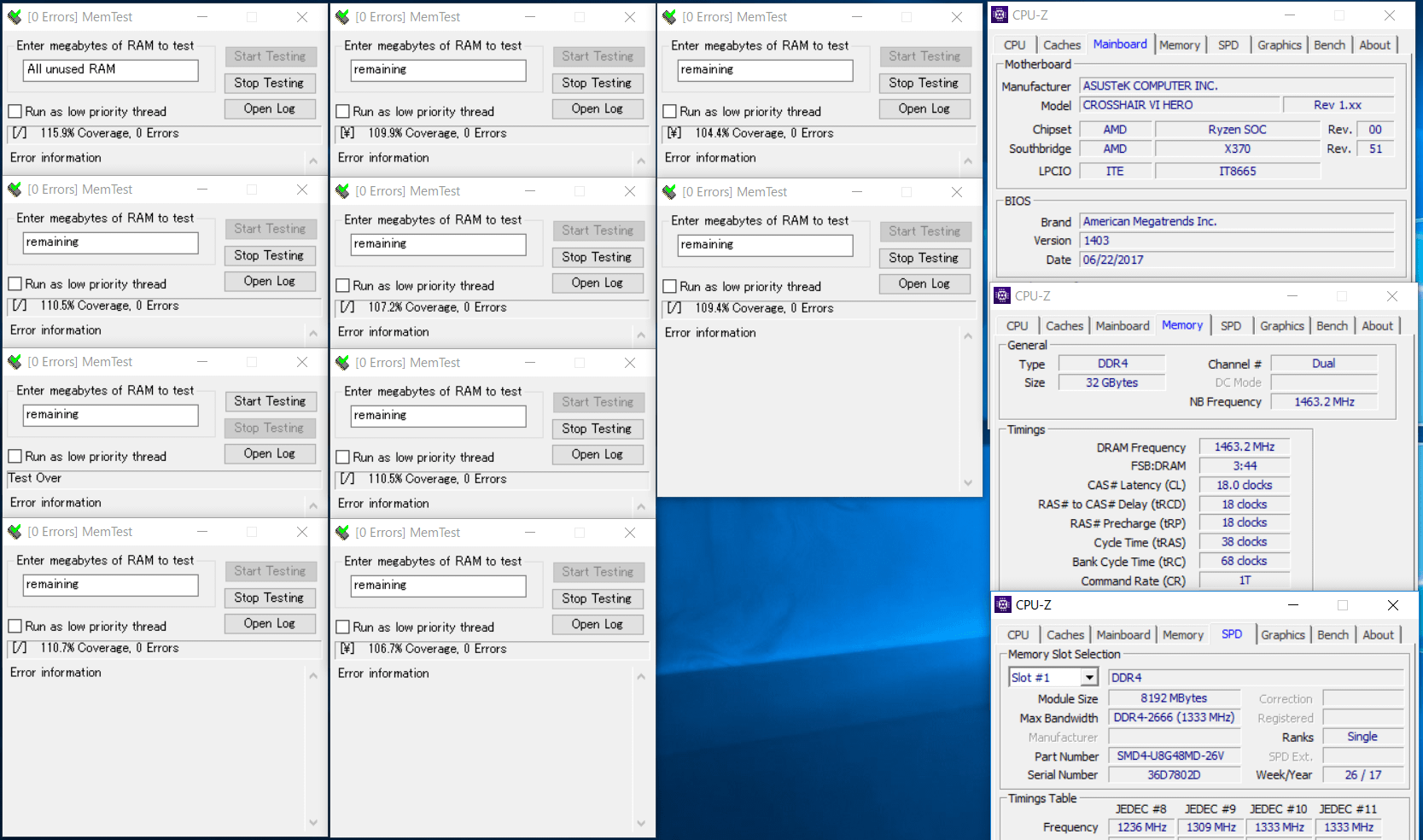Open log in the 109.4% coverage MemTest

coord(924,283)
